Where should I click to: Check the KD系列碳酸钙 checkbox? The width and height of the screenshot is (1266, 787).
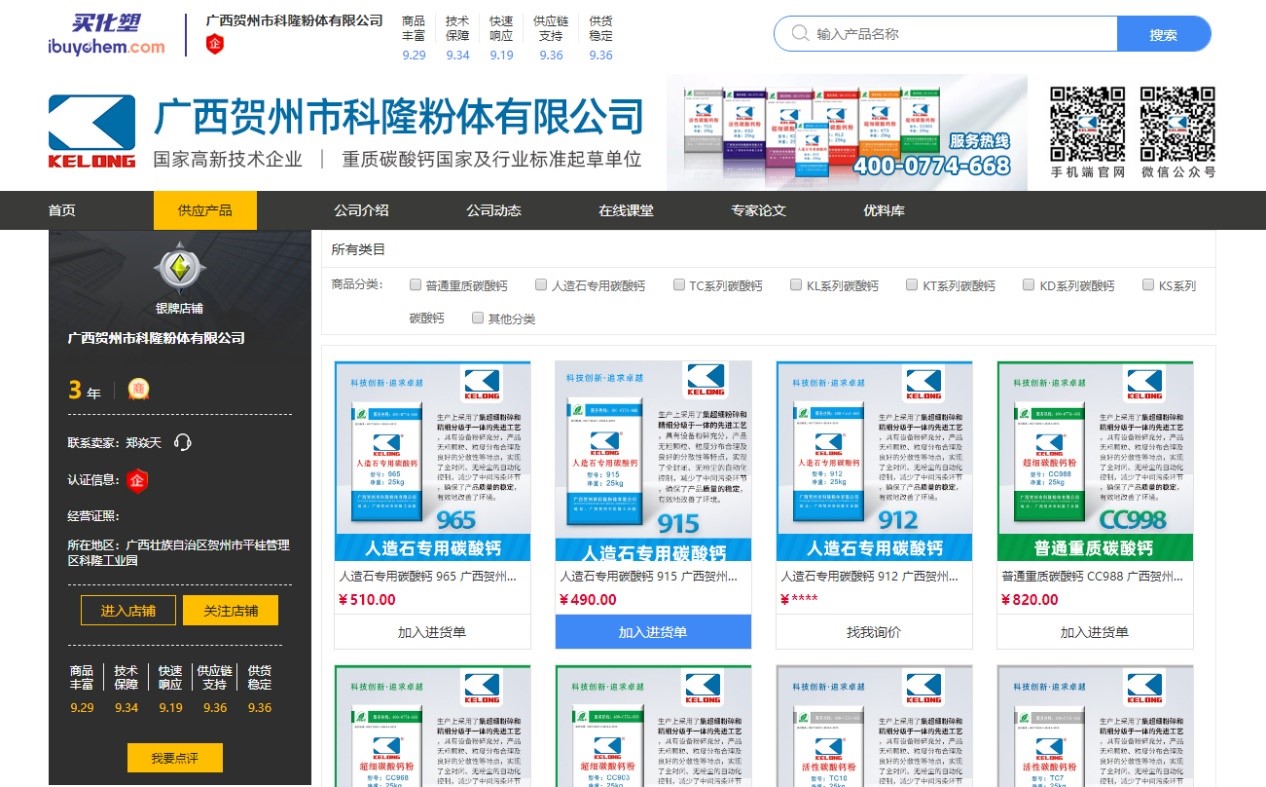point(1029,285)
